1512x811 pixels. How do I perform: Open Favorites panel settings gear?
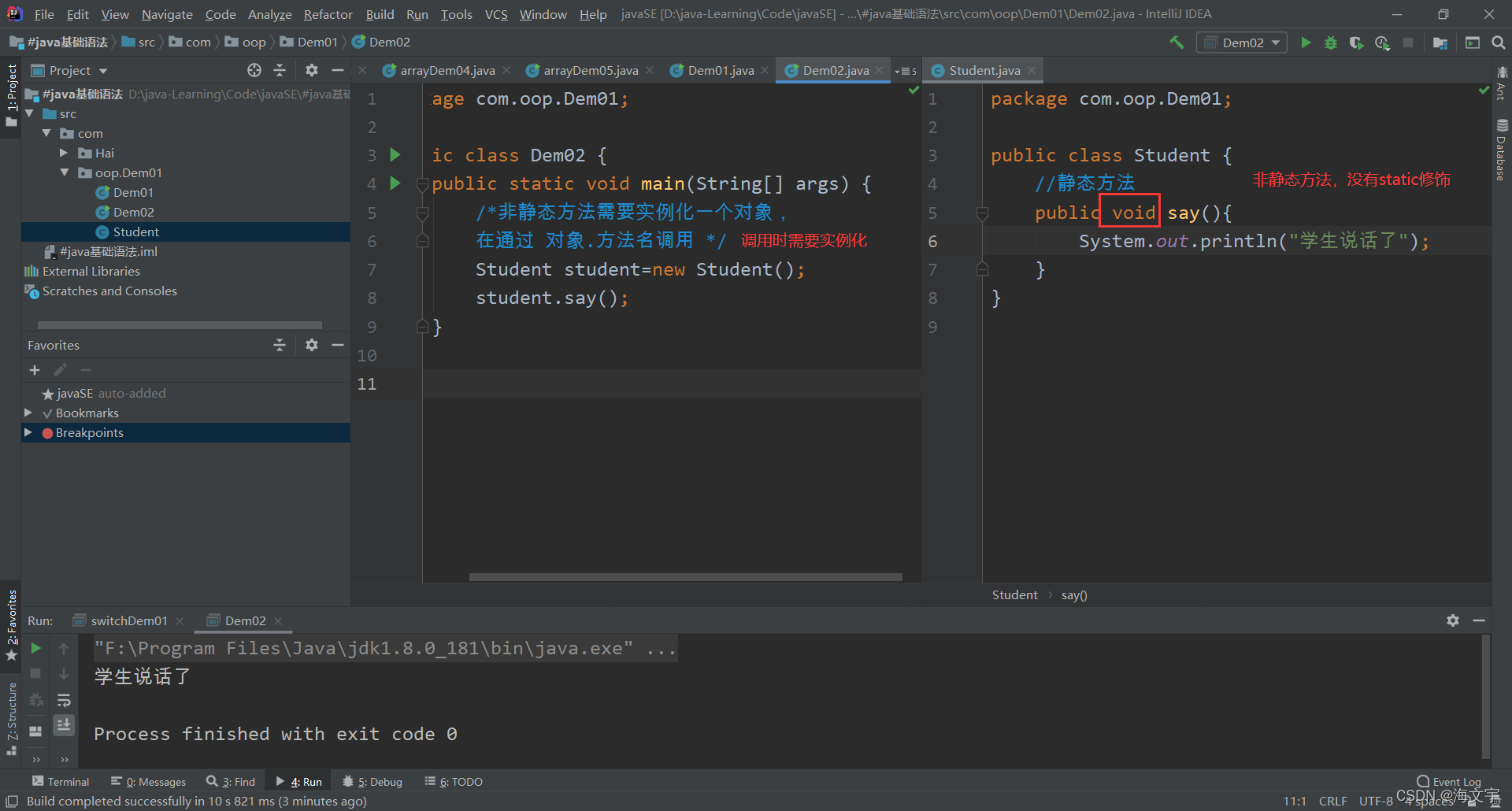click(x=312, y=345)
